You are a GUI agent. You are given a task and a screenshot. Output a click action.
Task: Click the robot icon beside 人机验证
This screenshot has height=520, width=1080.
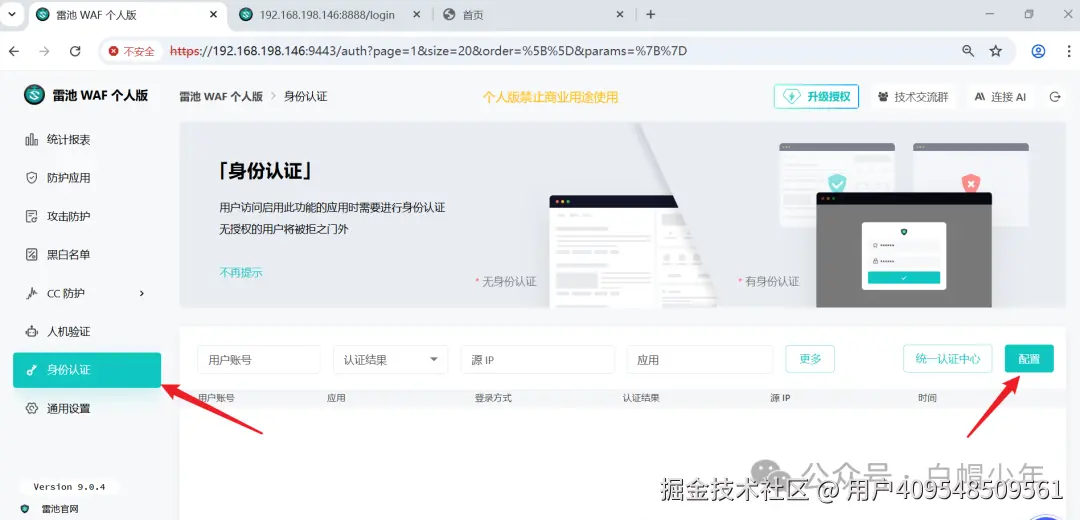tap(32, 331)
